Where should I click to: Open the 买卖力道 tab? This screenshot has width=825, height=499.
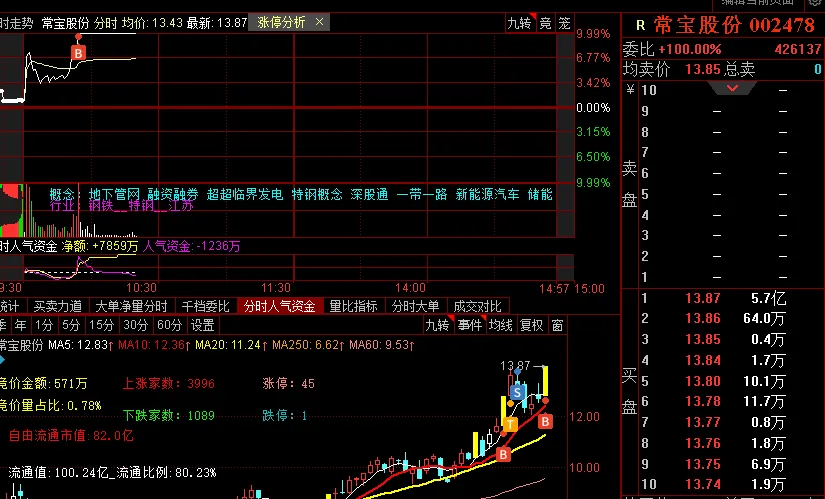(58, 306)
